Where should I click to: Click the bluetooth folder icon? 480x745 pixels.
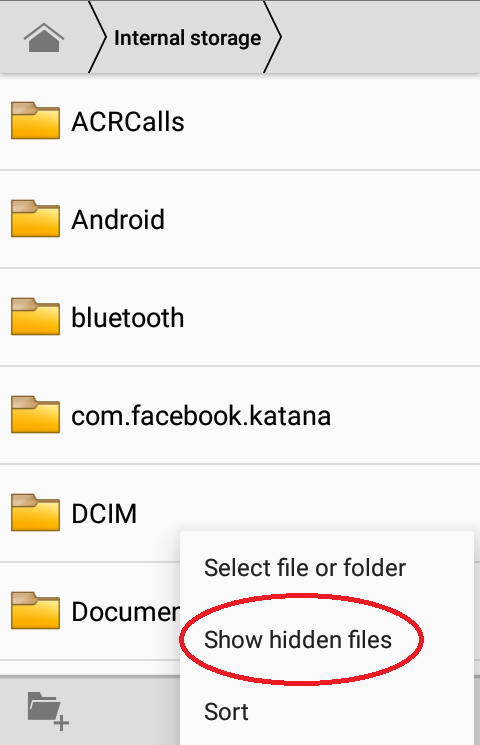[x=35, y=316]
